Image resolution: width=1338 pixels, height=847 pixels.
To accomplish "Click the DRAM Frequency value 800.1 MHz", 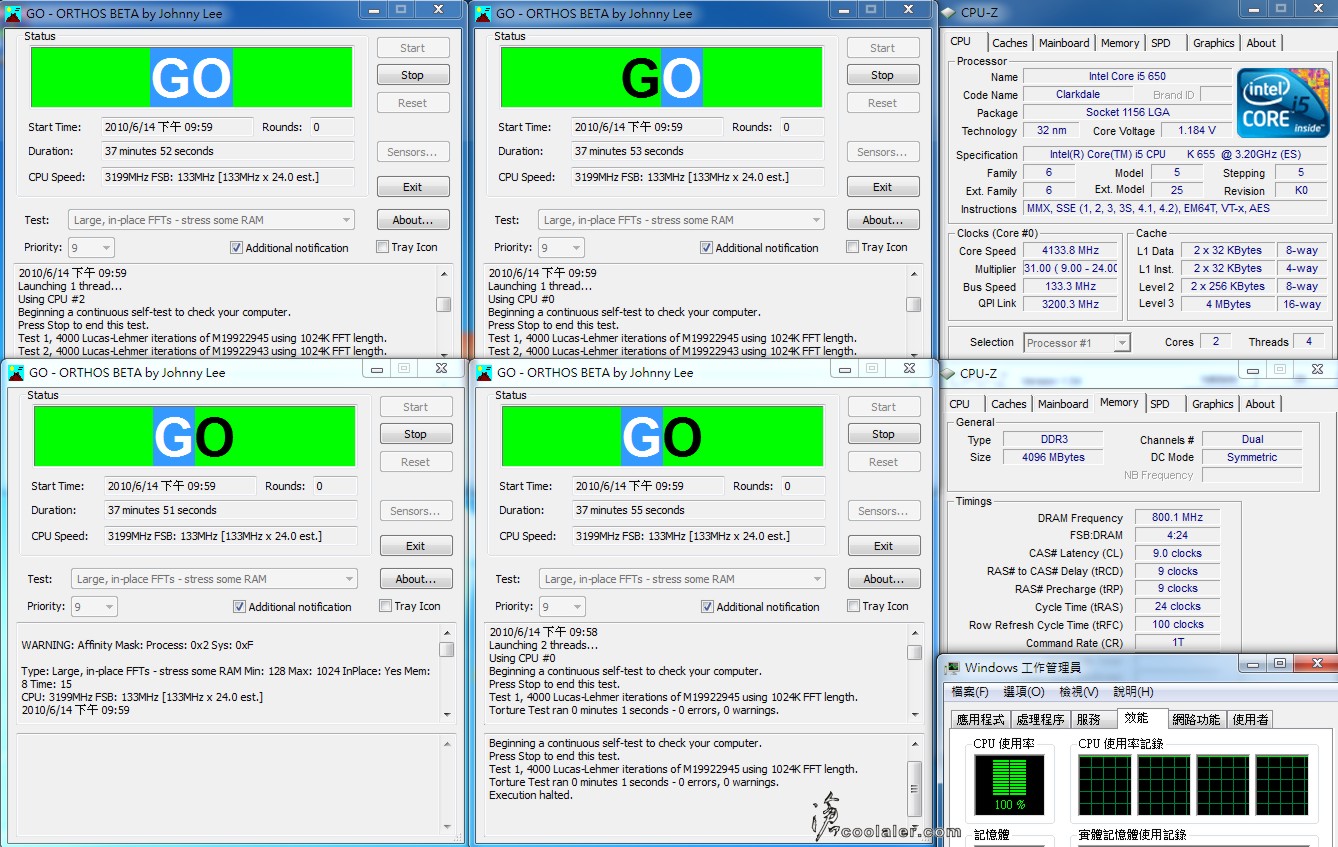I will (1177, 518).
